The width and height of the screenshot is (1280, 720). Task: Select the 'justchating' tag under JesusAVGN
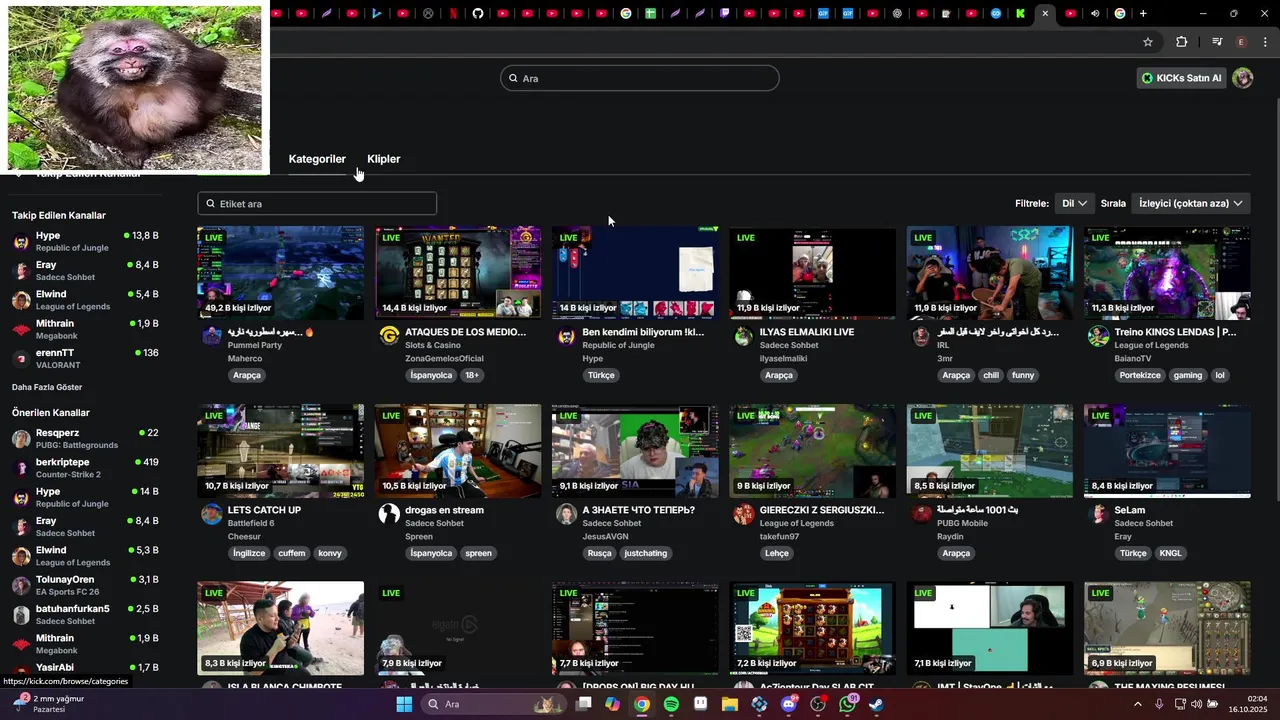(645, 553)
